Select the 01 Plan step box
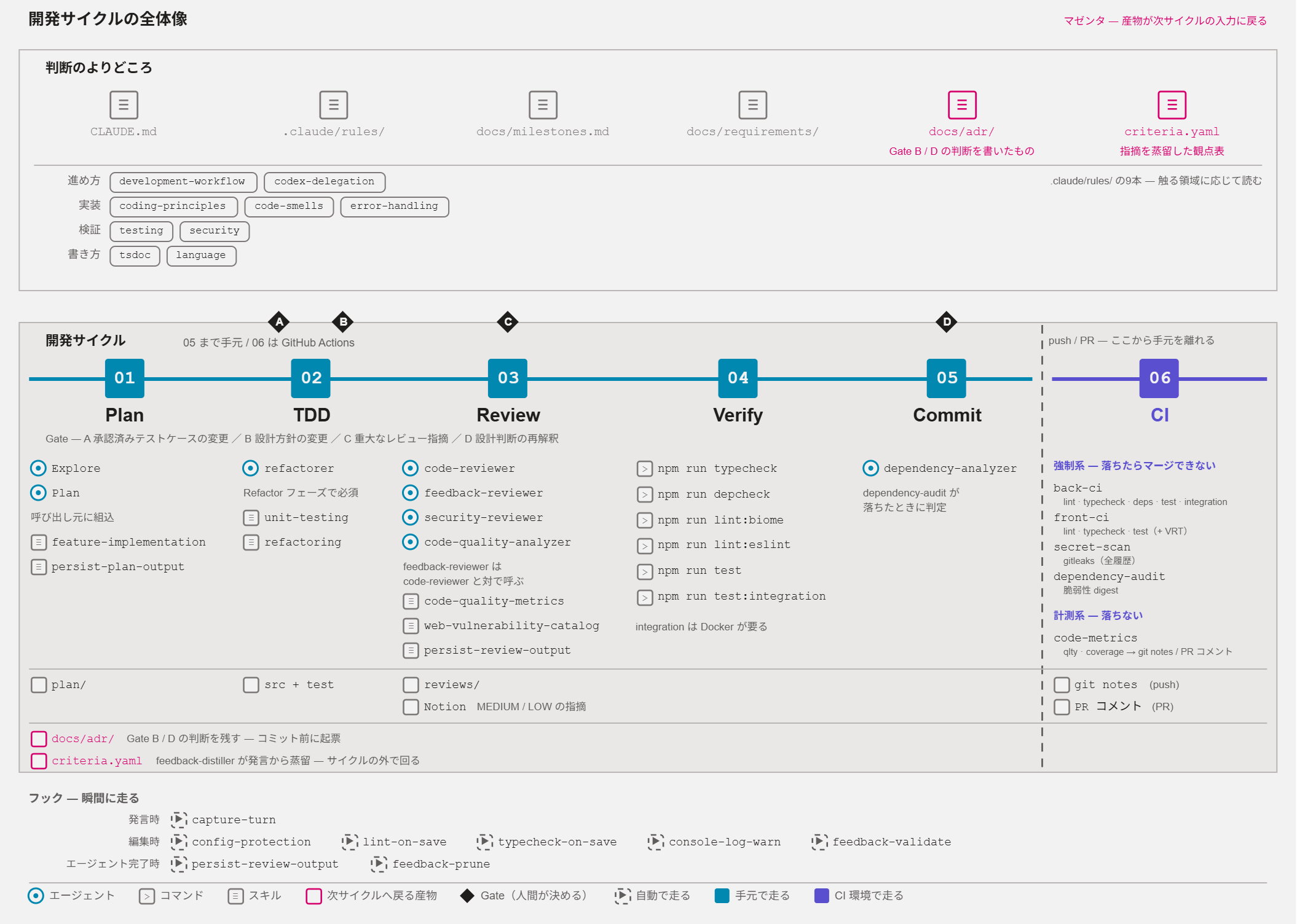This screenshot has height=924, width=1297. pos(125,378)
